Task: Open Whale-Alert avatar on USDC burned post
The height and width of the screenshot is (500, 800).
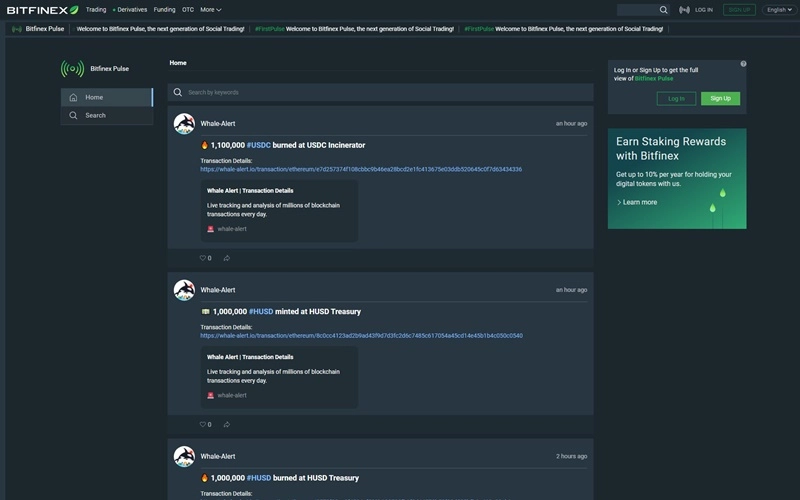Action: point(184,123)
